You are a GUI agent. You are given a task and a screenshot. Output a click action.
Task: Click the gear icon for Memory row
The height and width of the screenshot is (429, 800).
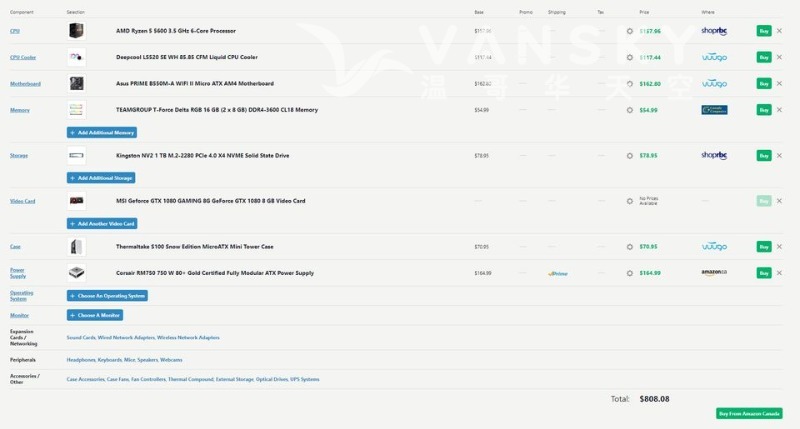coord(629,110)
